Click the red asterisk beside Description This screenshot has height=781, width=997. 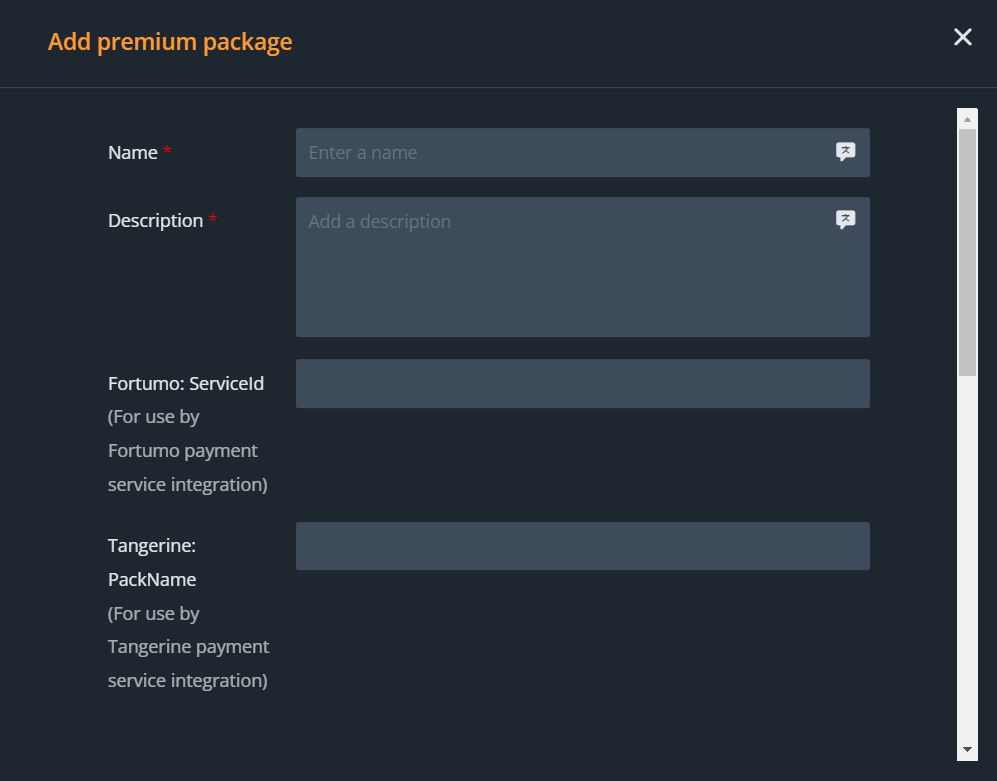(x=213, y=219)
